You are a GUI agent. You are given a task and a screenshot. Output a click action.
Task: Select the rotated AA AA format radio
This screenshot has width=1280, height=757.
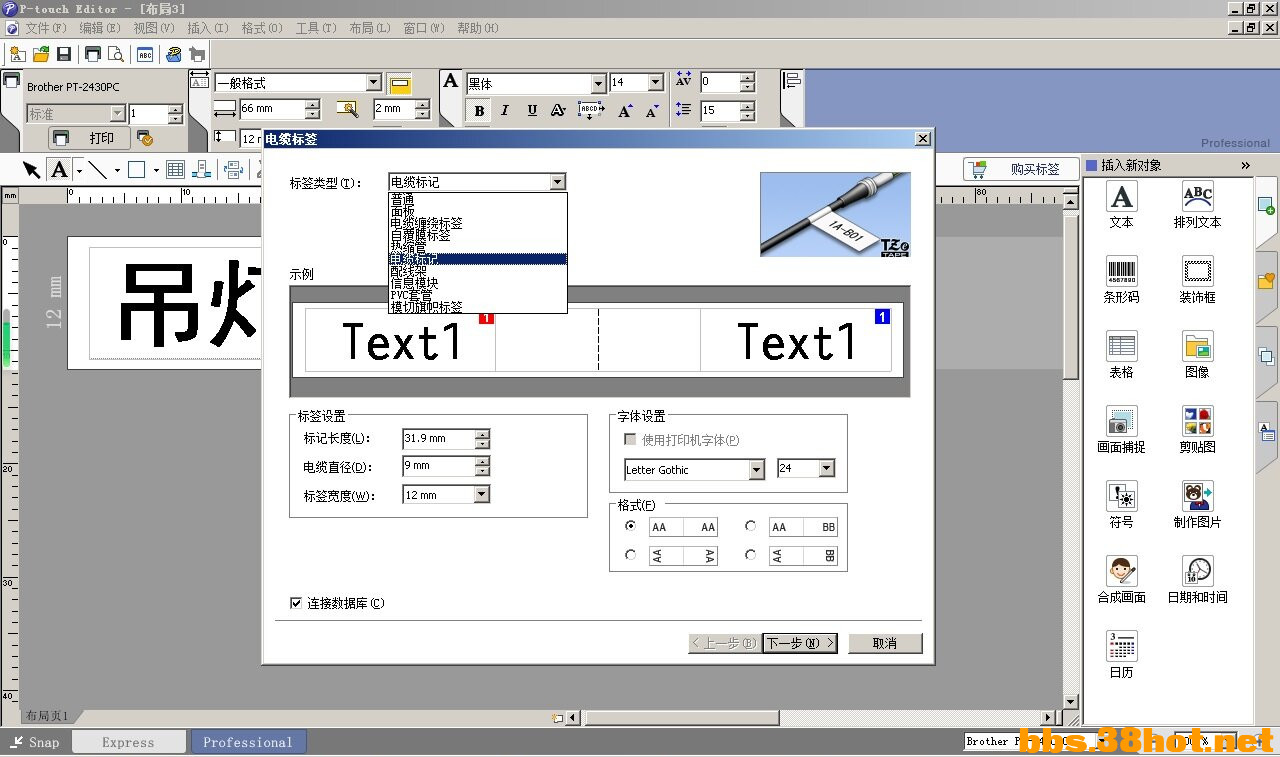coord(630,555)
